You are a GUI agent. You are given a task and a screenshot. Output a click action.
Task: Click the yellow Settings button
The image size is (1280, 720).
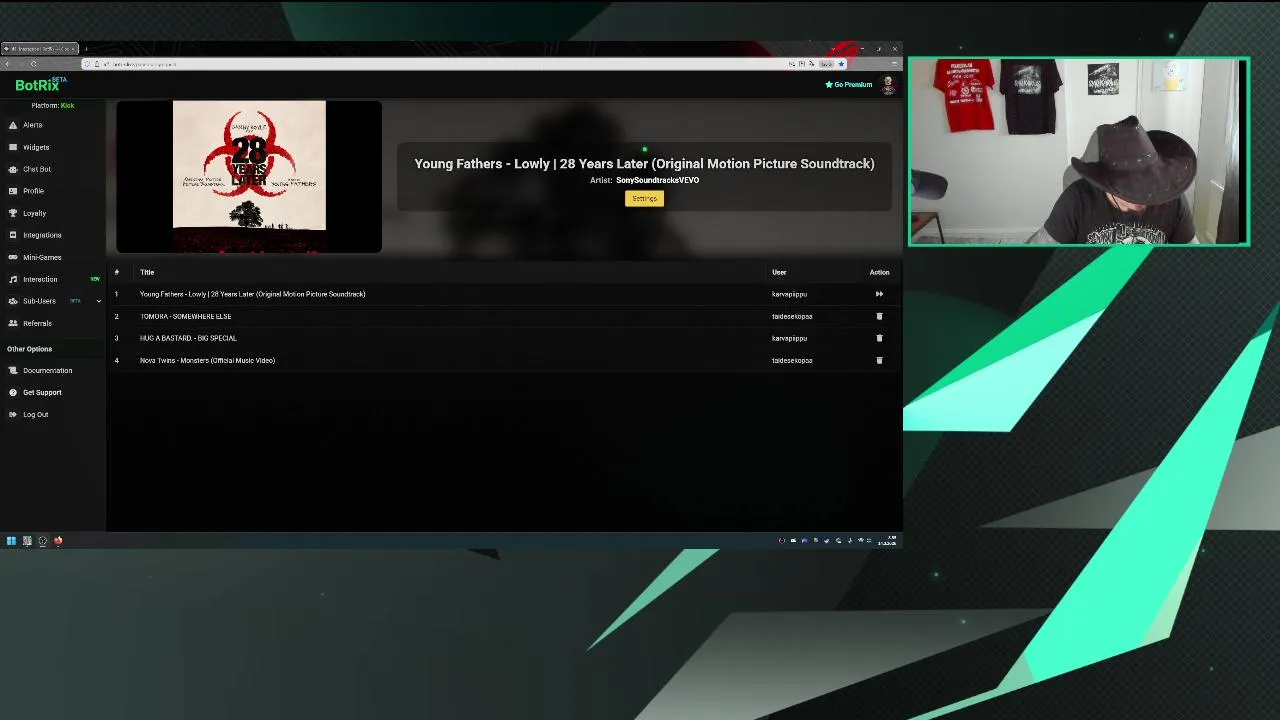644,198
